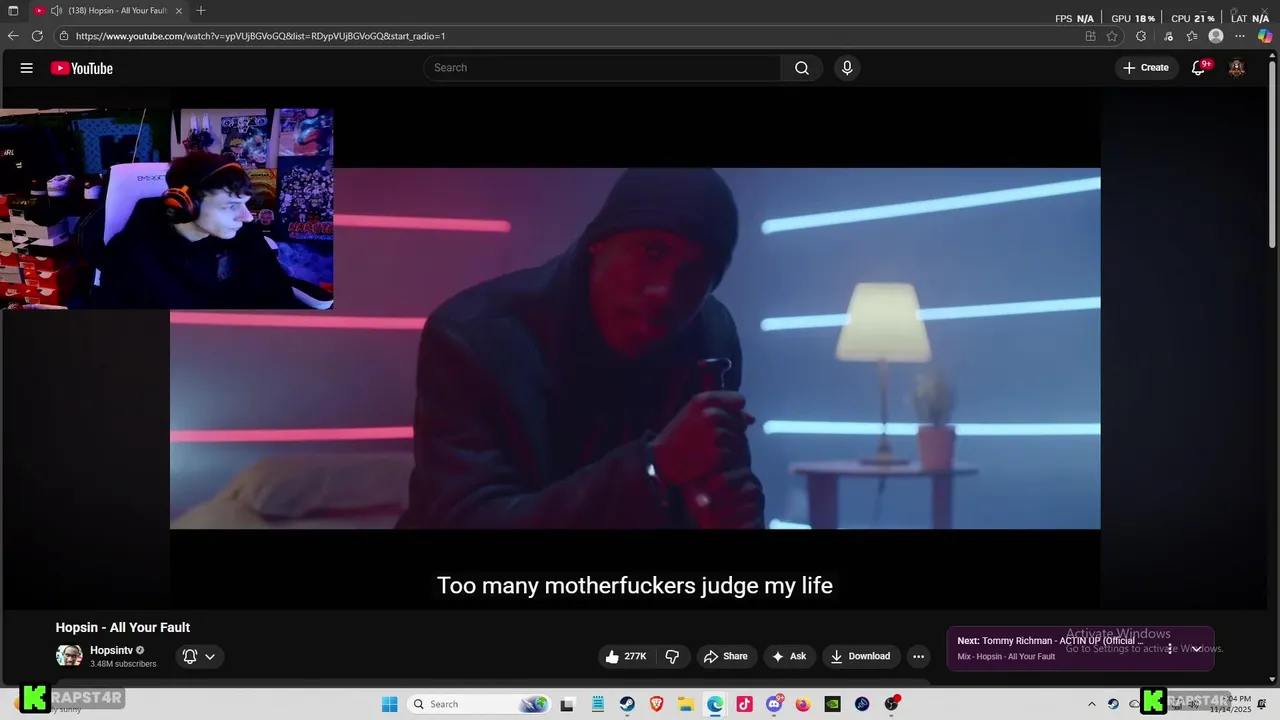Open Task View on taskbar
Viewport: 1280px width, 720px height.
tap(567, 704)
